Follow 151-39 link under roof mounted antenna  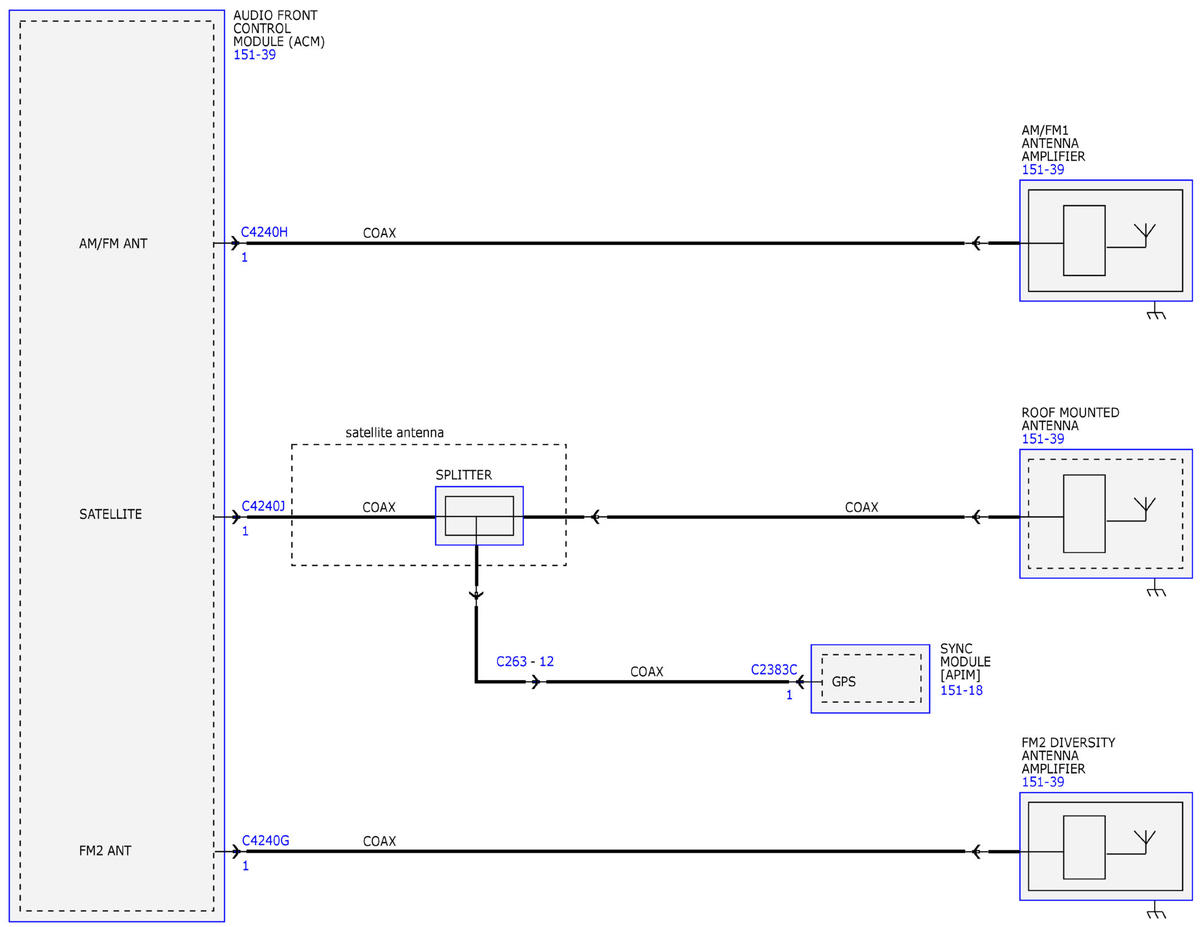coord(1042,439)
